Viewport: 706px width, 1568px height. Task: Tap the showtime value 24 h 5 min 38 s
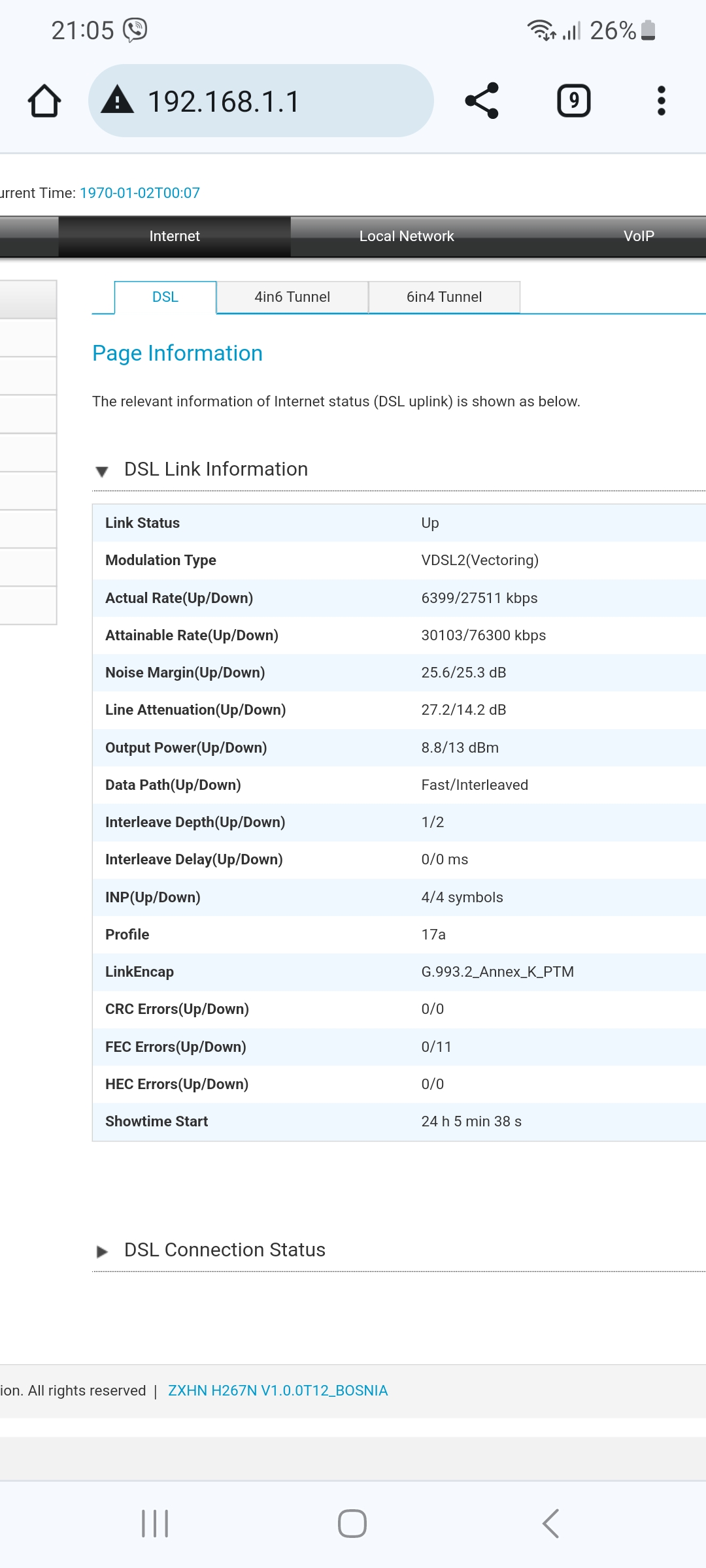pos(471,1121)
